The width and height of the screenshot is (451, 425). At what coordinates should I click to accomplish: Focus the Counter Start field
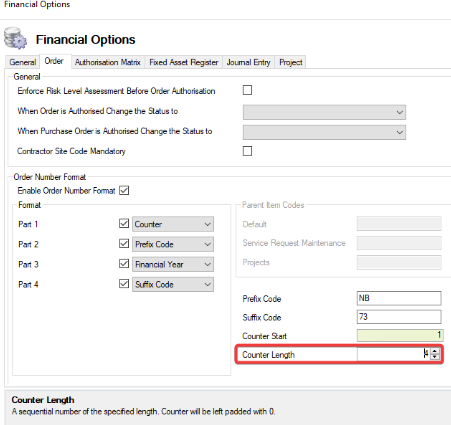click(400, 335)
